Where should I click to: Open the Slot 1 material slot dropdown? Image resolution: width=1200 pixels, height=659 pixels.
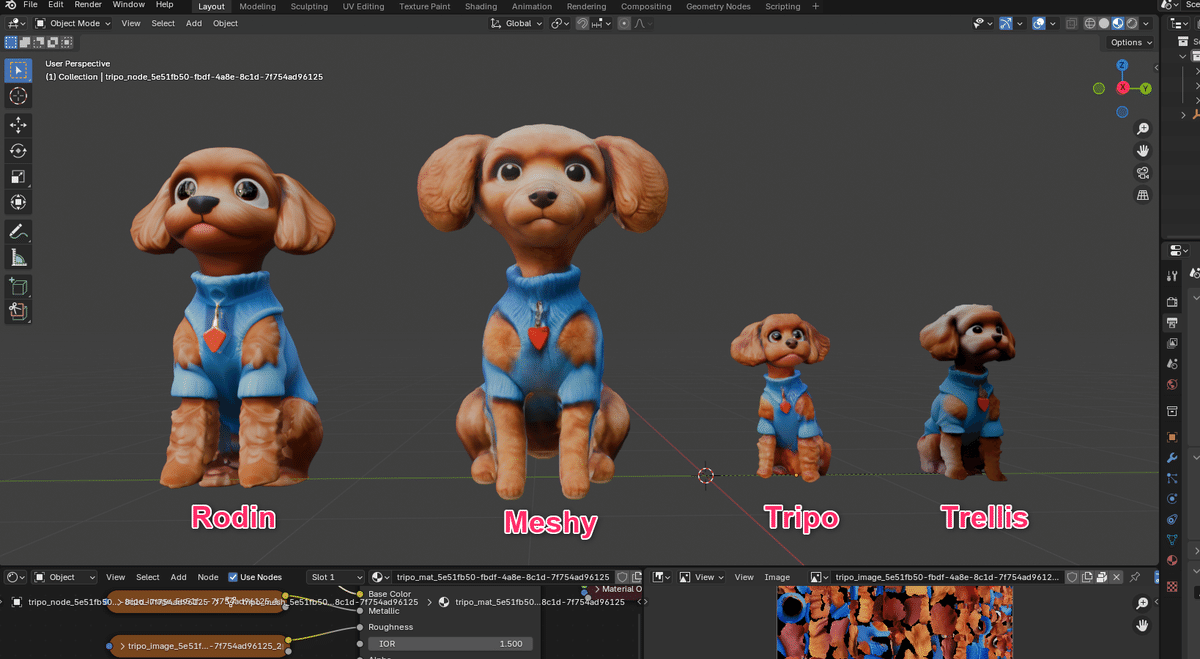coord(336,577)
